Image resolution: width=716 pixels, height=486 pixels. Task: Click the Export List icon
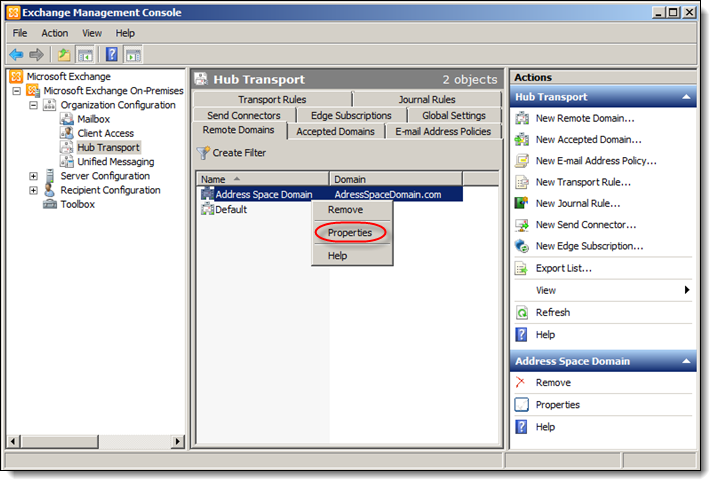click(x=521, y=268)
